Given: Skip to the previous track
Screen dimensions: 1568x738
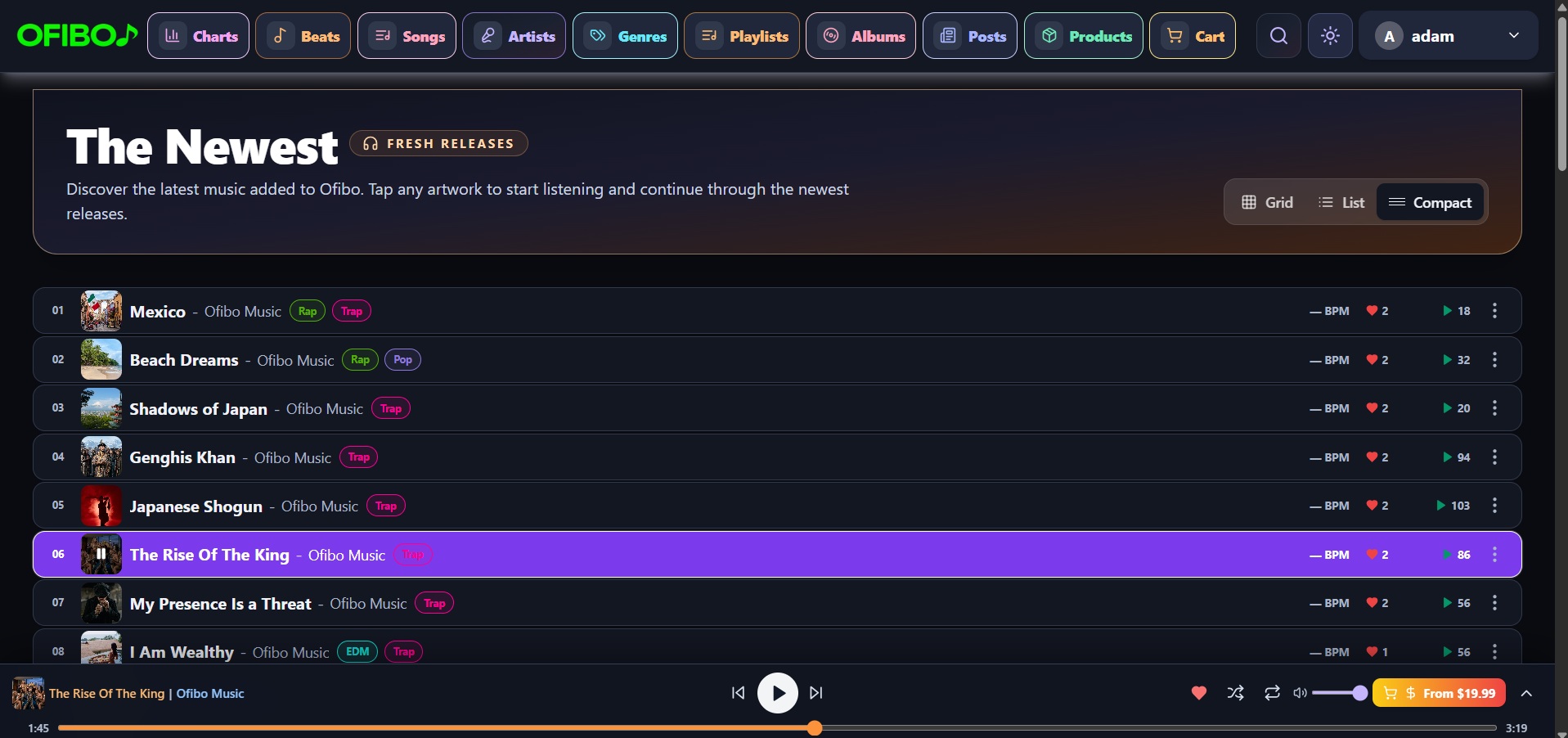Looking at the screenshot, I should coord(738,693).
